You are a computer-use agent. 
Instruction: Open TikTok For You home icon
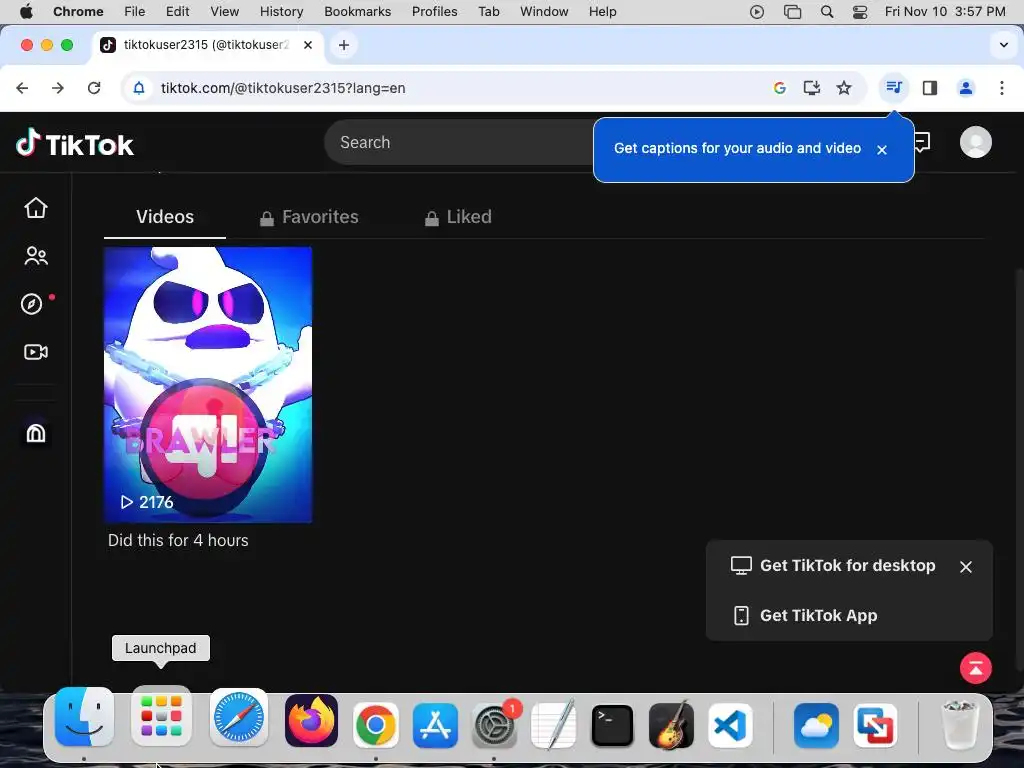(x=36, y=208)
